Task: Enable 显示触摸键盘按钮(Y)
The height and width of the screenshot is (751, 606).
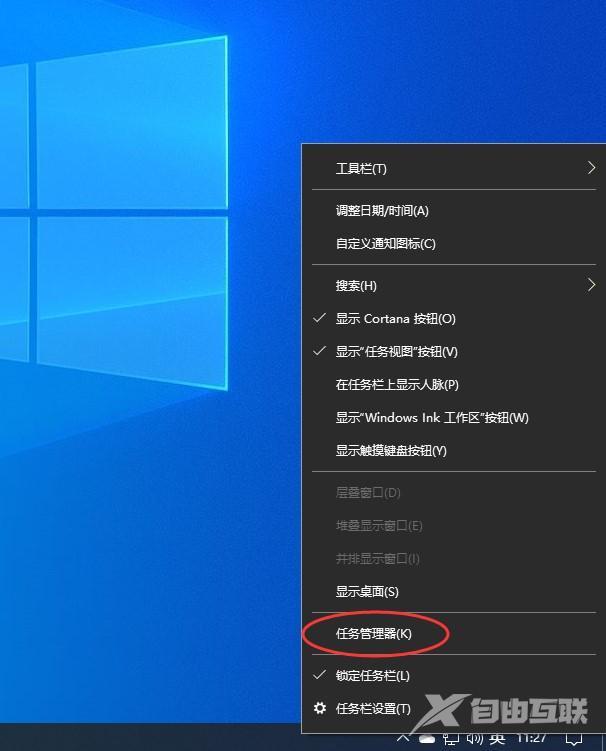Action: coord(454,451)
